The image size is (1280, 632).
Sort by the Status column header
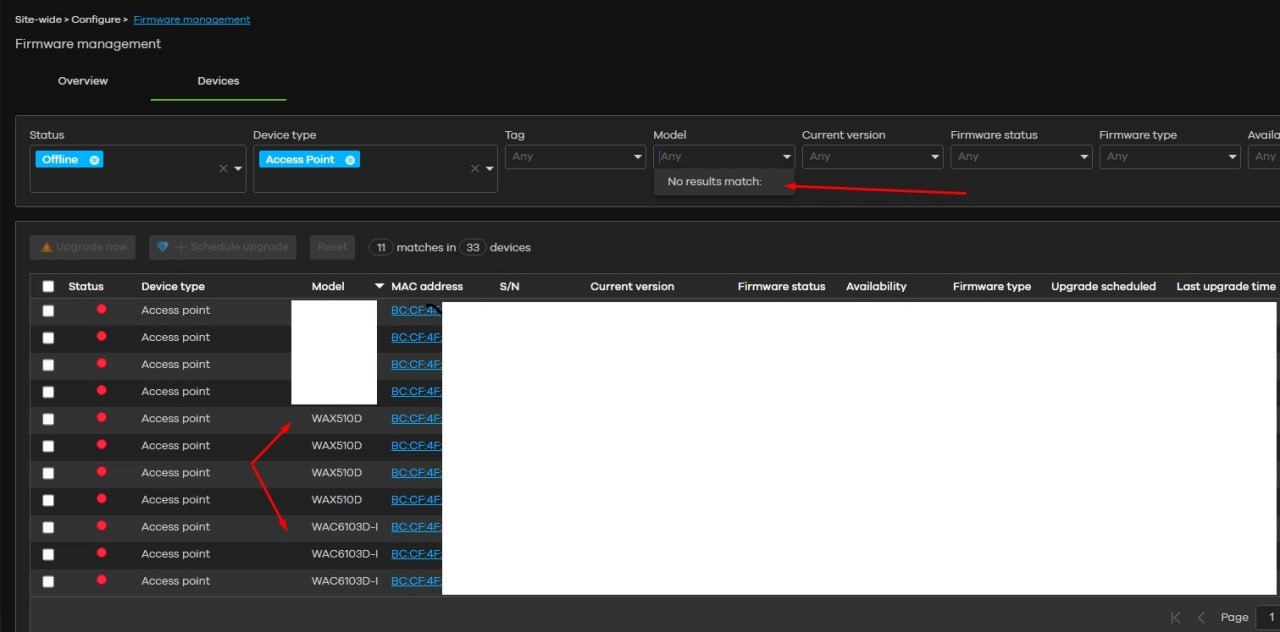86,286
